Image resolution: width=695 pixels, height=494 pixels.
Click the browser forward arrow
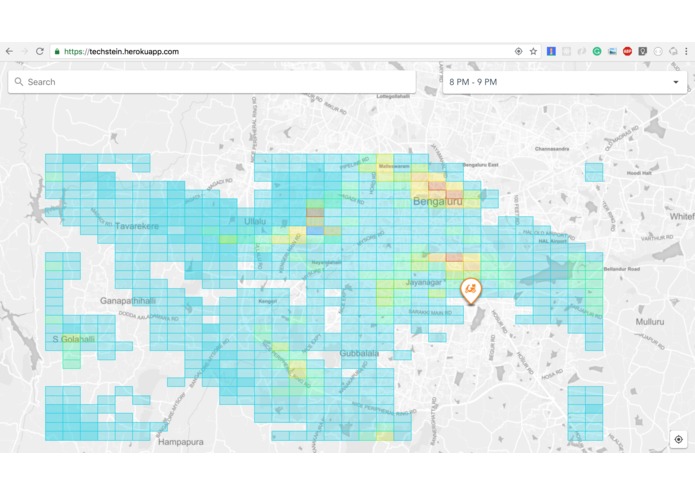pyautogui.click(x=24, y=51)
